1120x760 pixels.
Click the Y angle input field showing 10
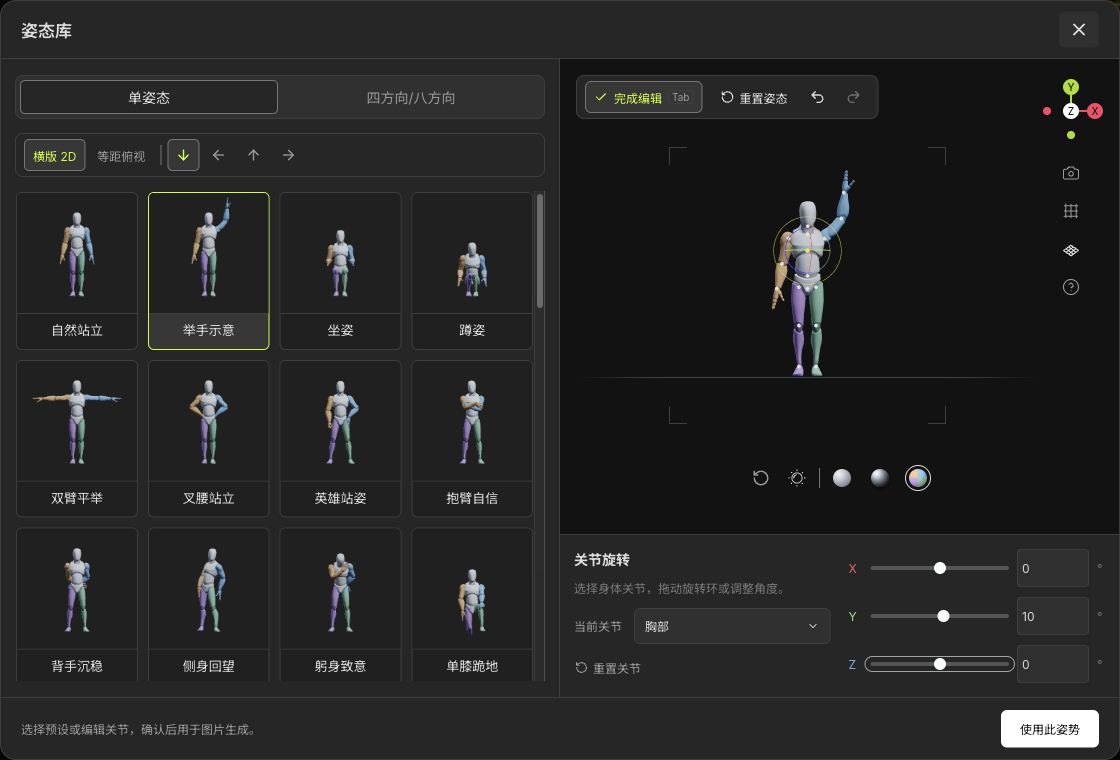click(1053, 616)
